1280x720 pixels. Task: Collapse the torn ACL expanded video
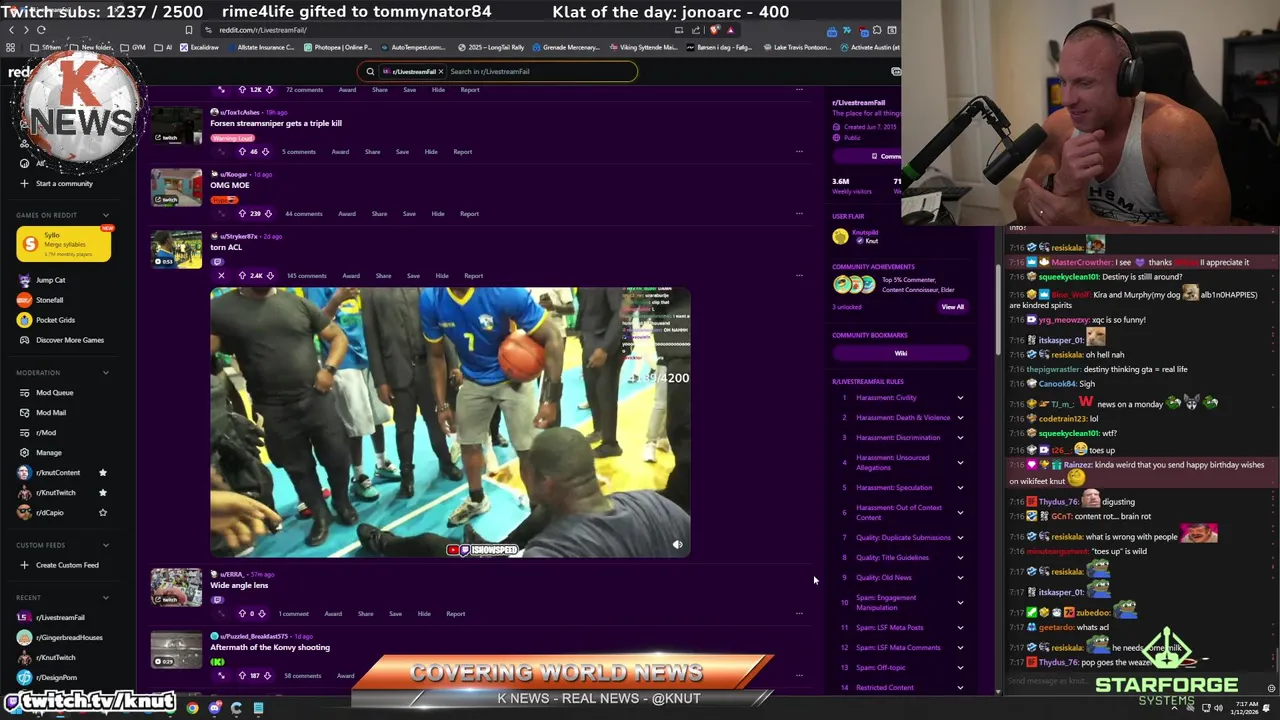coord(221,275)
